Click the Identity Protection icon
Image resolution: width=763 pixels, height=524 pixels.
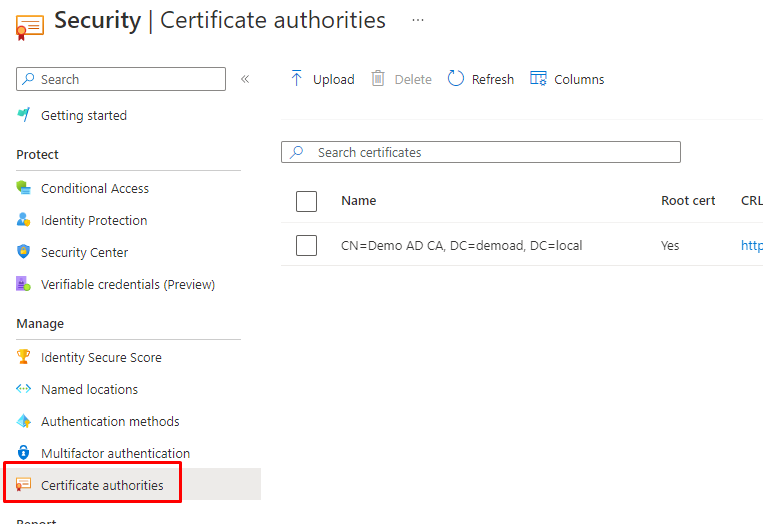pos(24,220)
